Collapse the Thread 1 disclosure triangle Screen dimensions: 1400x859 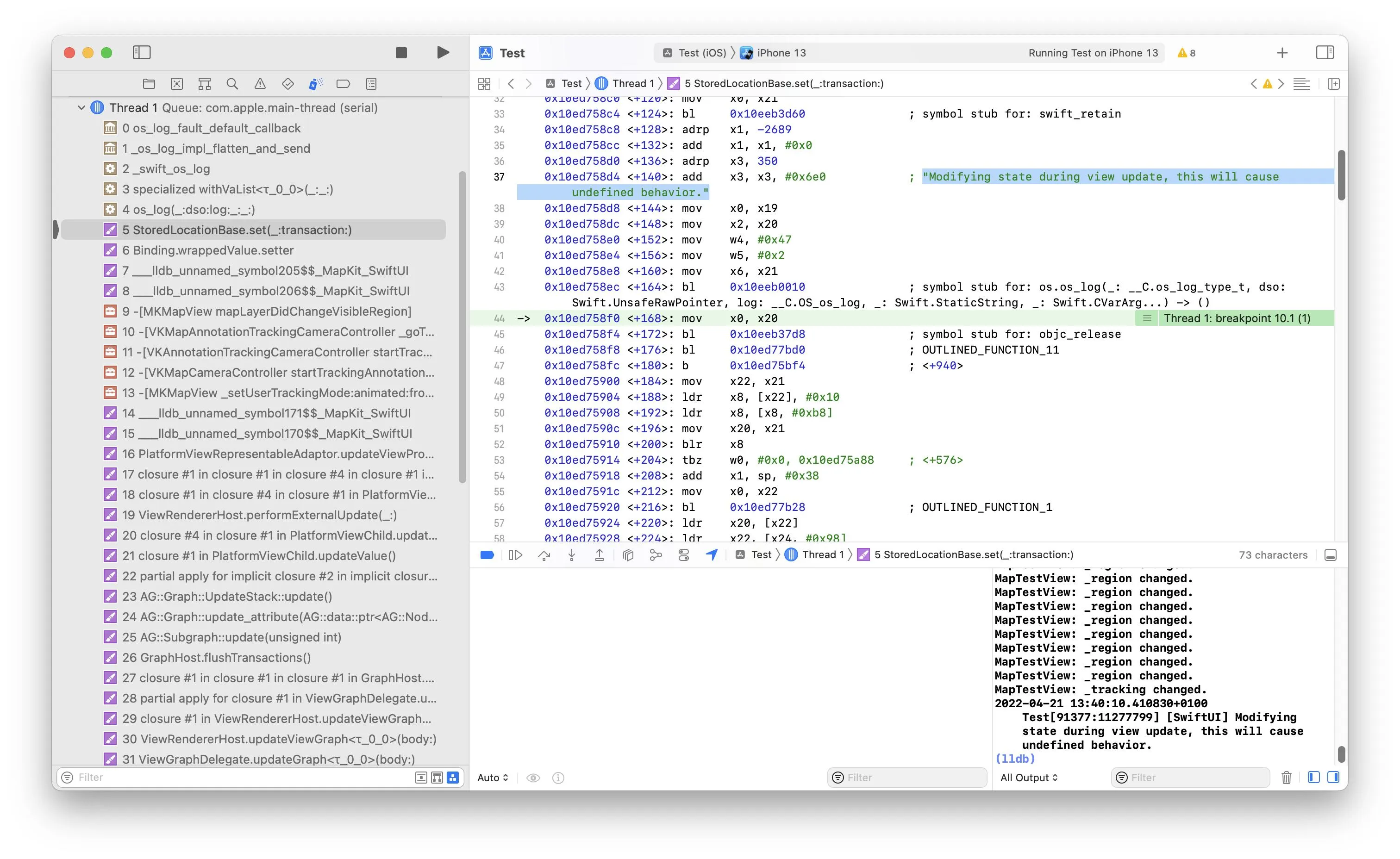coord(81,107)
